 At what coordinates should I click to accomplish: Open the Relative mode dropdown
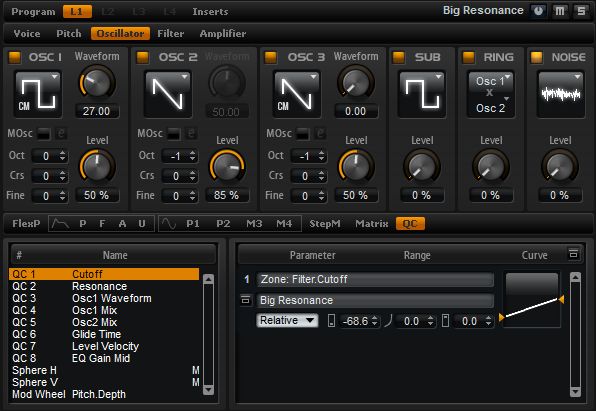(x=287, y=321)
